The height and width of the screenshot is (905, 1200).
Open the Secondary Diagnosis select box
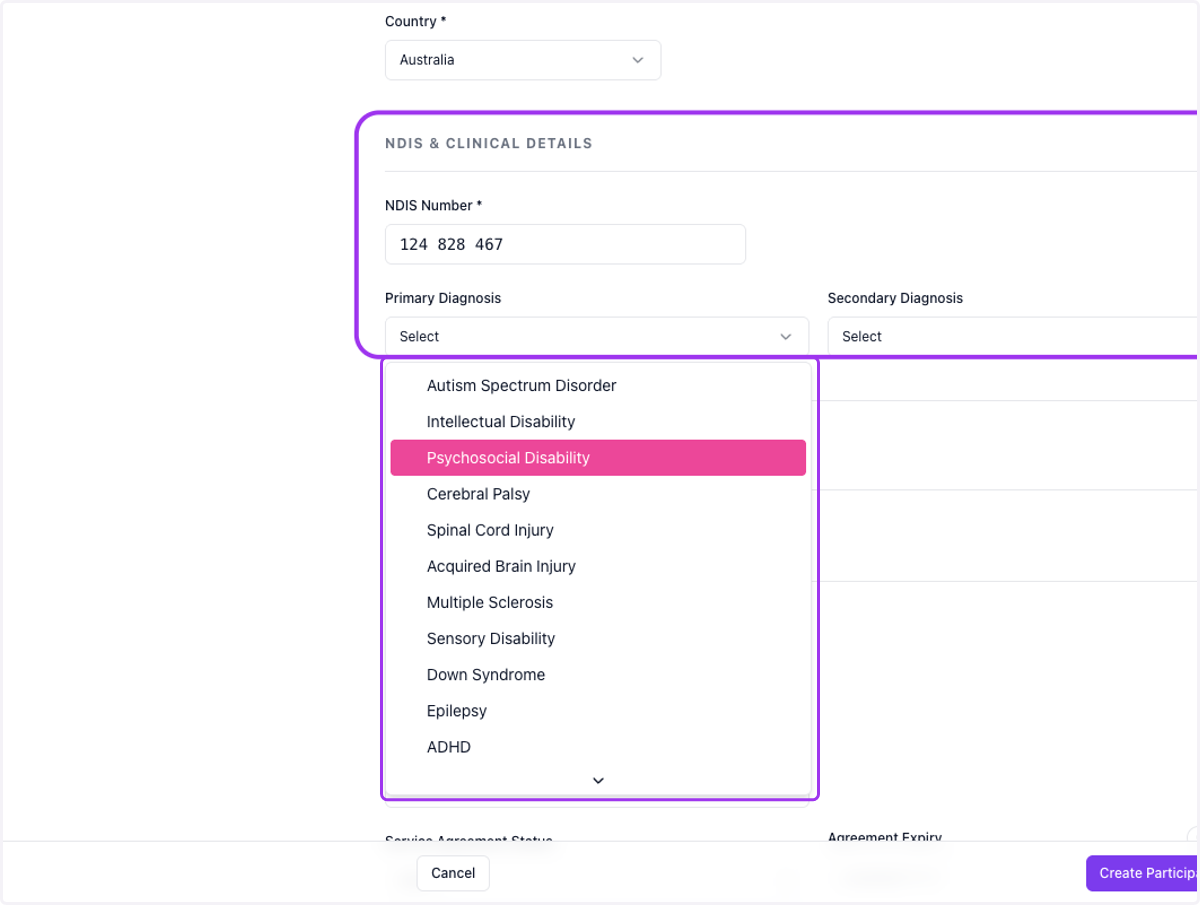coord(1013,337)
